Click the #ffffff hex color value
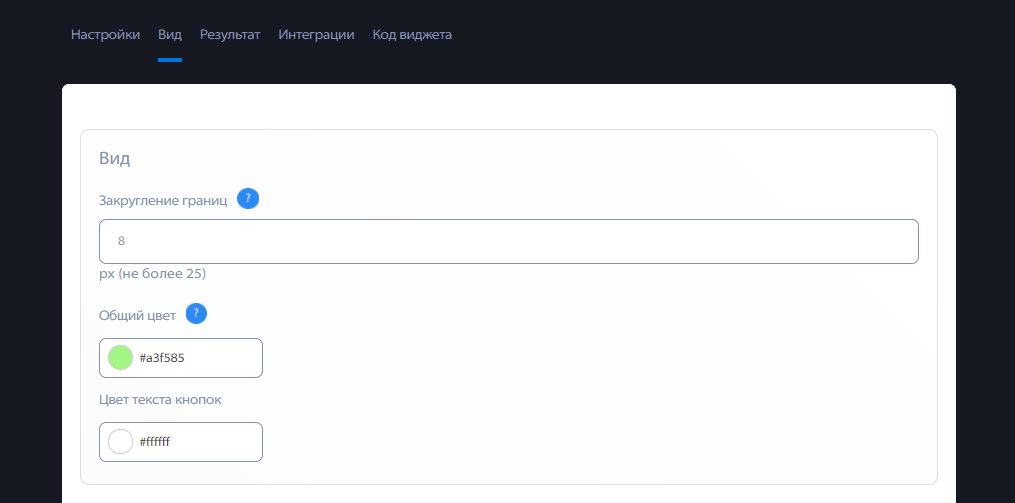This screenshot has width=1015, height=503. pos(155,442)
